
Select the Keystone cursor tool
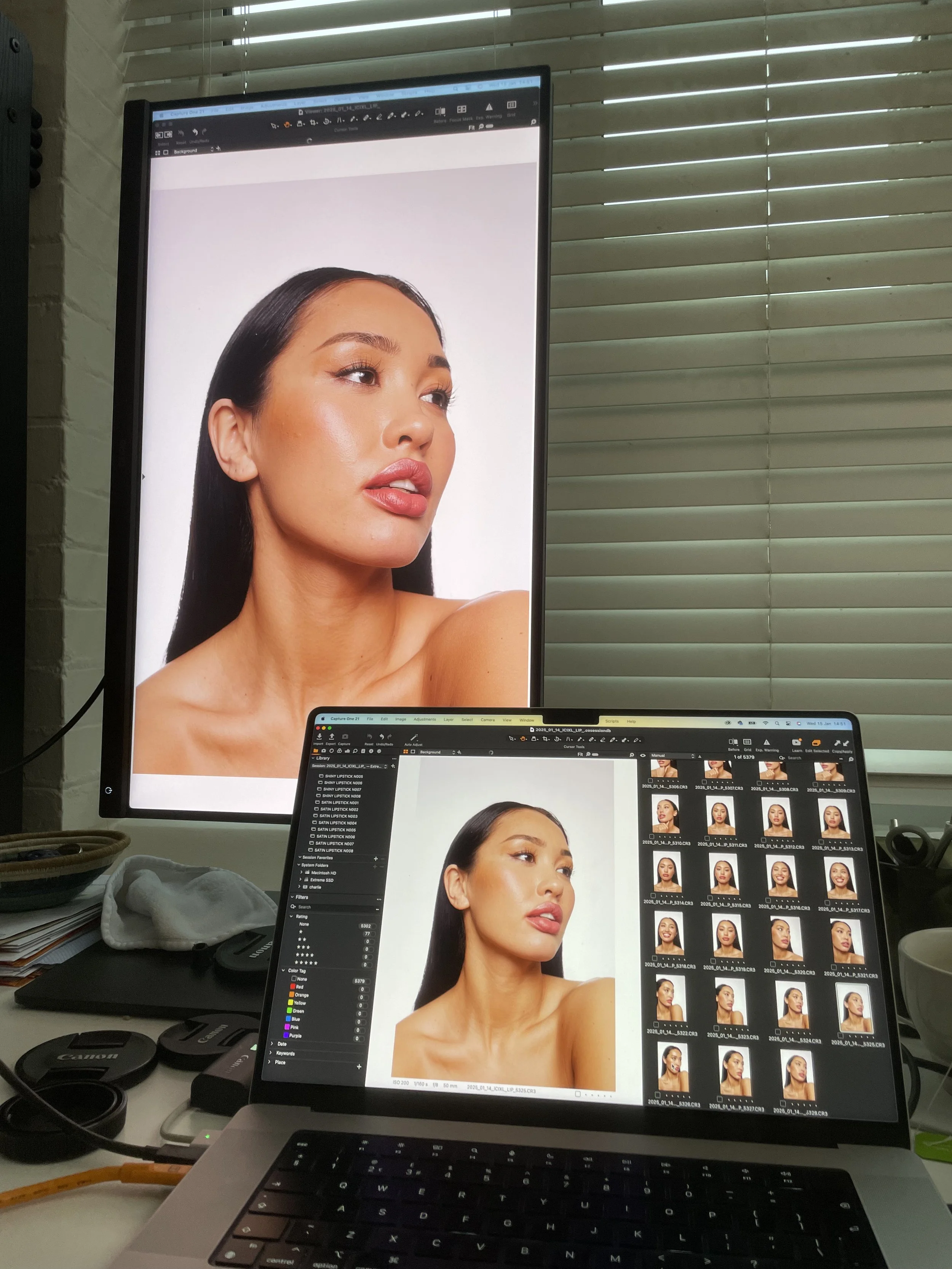(569, 739)
